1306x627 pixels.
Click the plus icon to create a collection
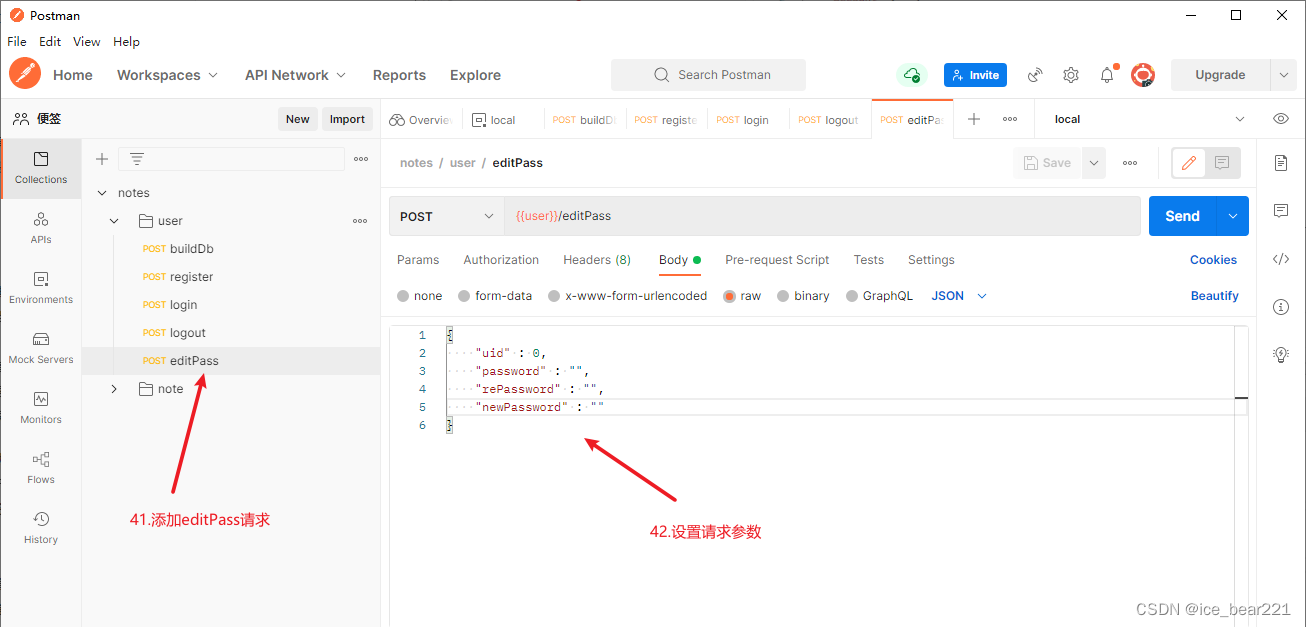(101, 159)
